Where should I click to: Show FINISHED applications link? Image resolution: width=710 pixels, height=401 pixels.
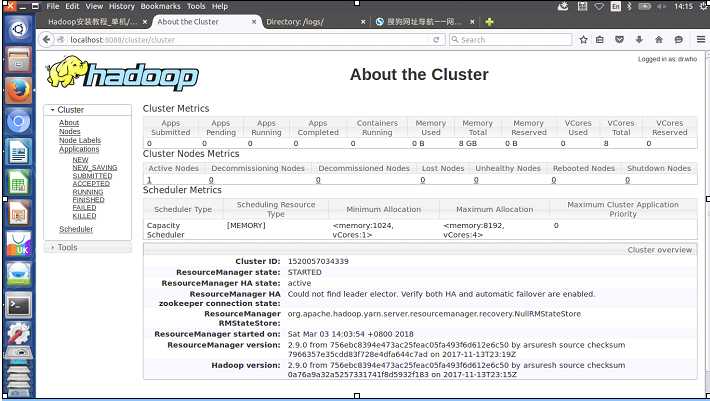(x=88, y=200)
